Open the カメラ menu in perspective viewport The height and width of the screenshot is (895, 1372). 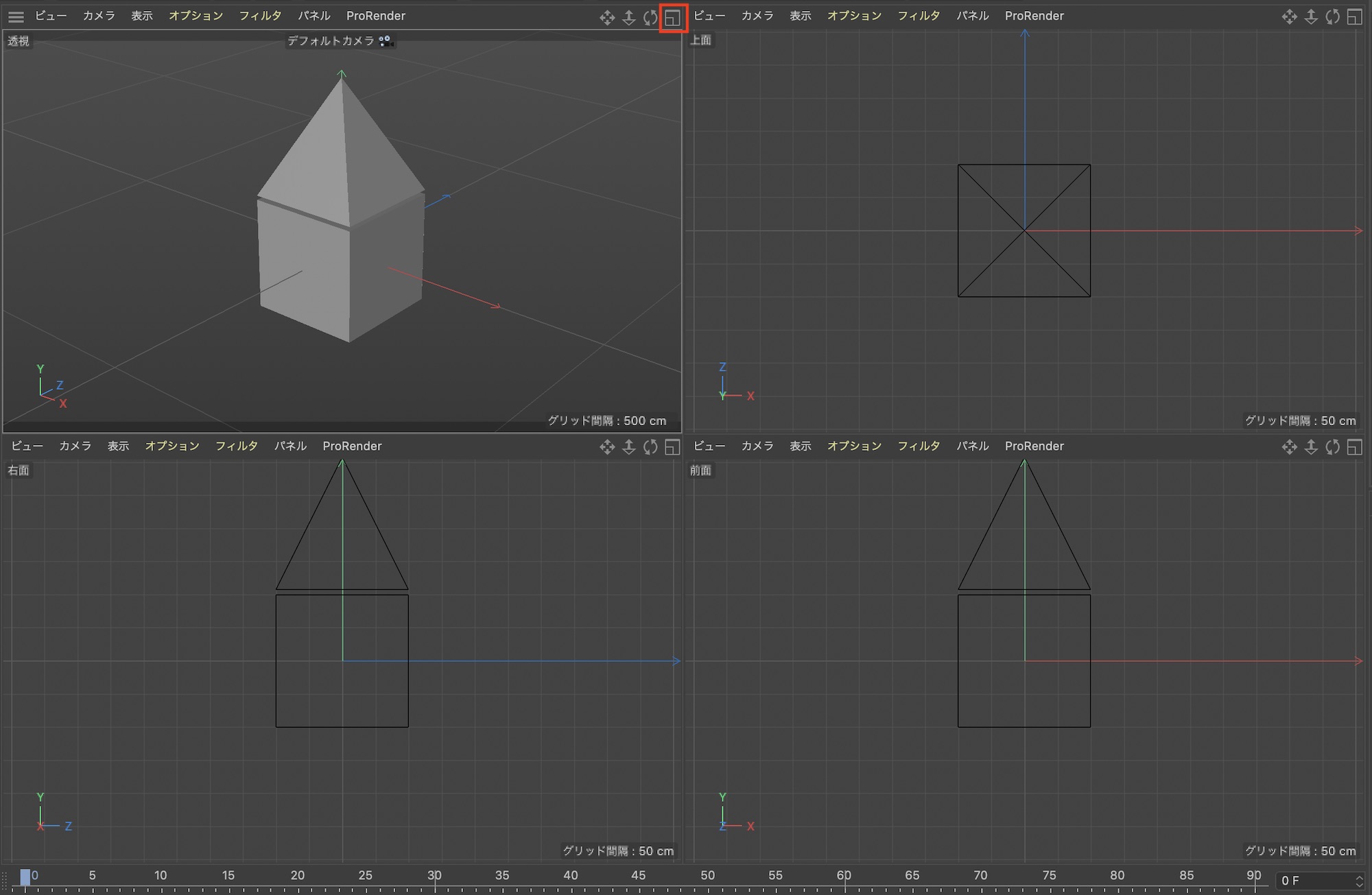(99, 16)
